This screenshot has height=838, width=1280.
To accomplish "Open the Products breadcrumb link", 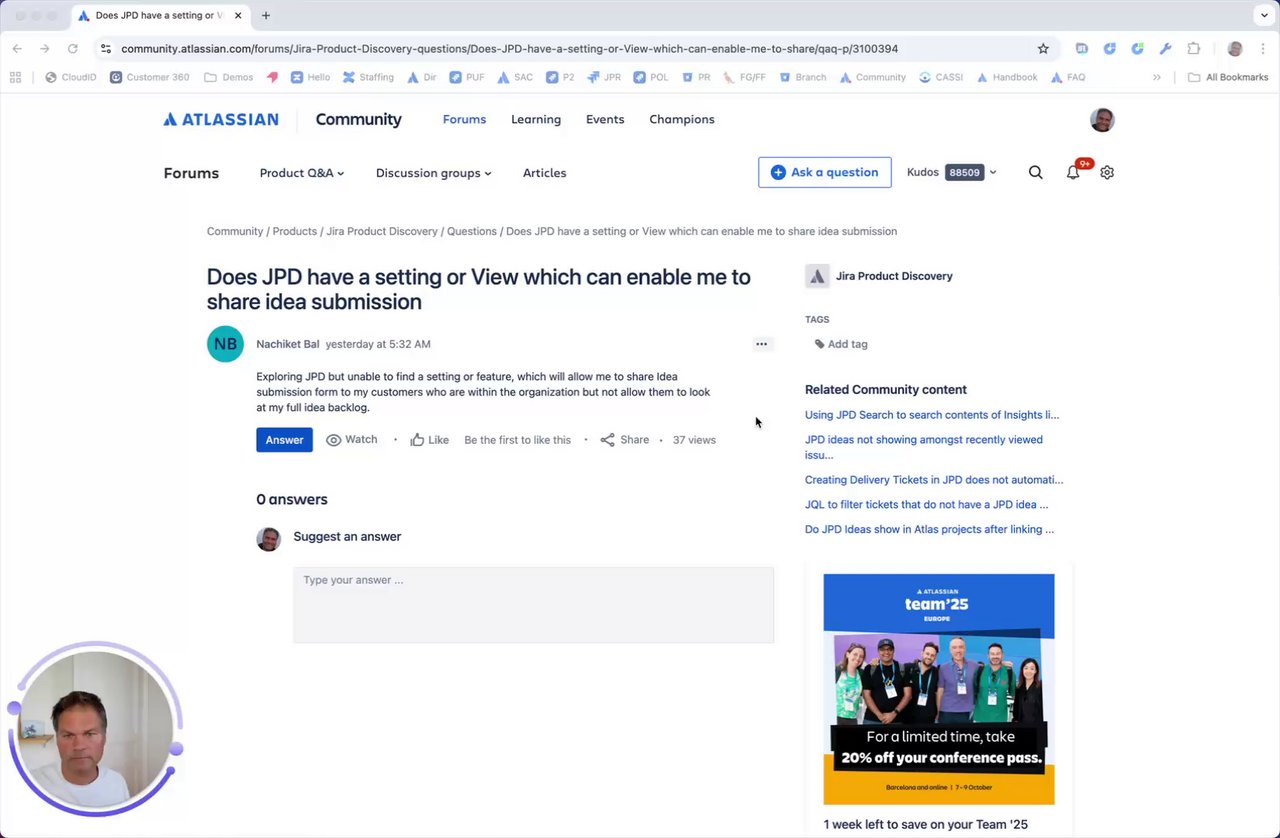I will 295,231.
